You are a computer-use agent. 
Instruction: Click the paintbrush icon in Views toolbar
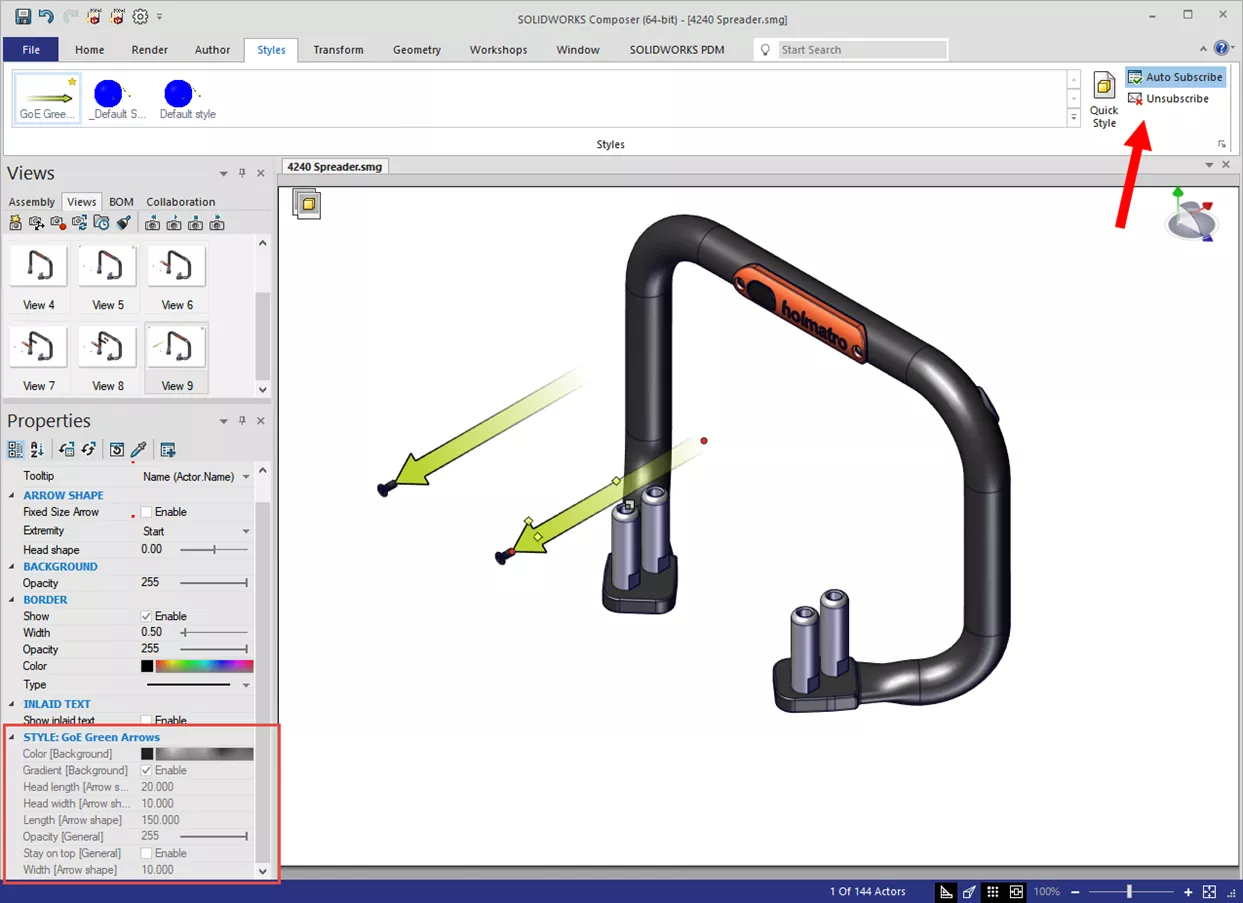(x=123, y=223)
